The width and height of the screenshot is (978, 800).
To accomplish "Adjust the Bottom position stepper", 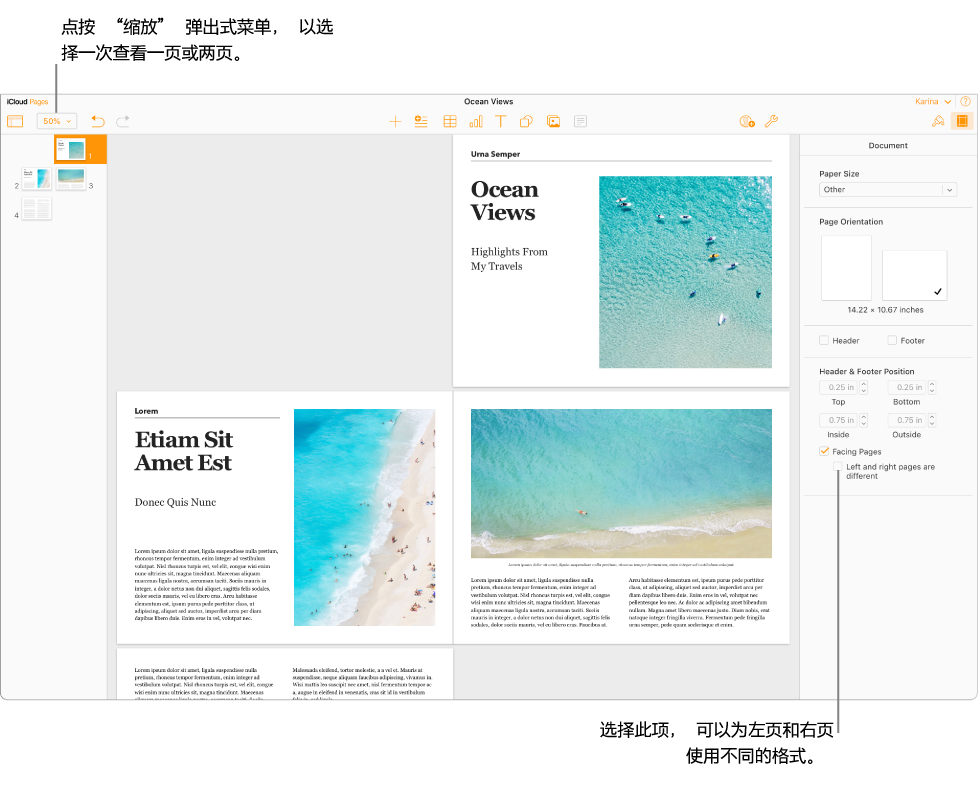I will point(932,387).
